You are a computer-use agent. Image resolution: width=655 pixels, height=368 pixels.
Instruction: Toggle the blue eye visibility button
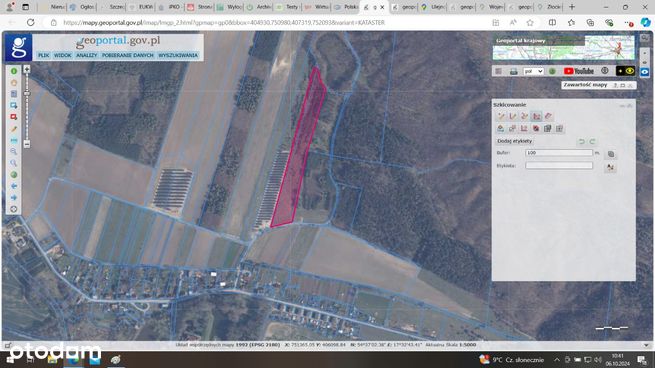645,72
